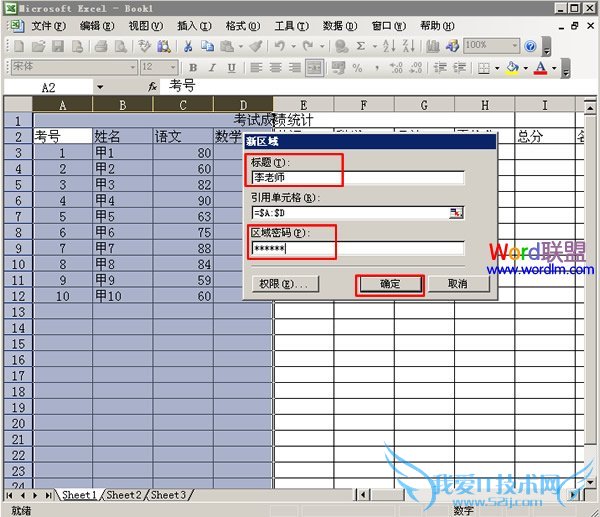
Task: Click the Print Preview icon
Action: click(x=121, y=46)
